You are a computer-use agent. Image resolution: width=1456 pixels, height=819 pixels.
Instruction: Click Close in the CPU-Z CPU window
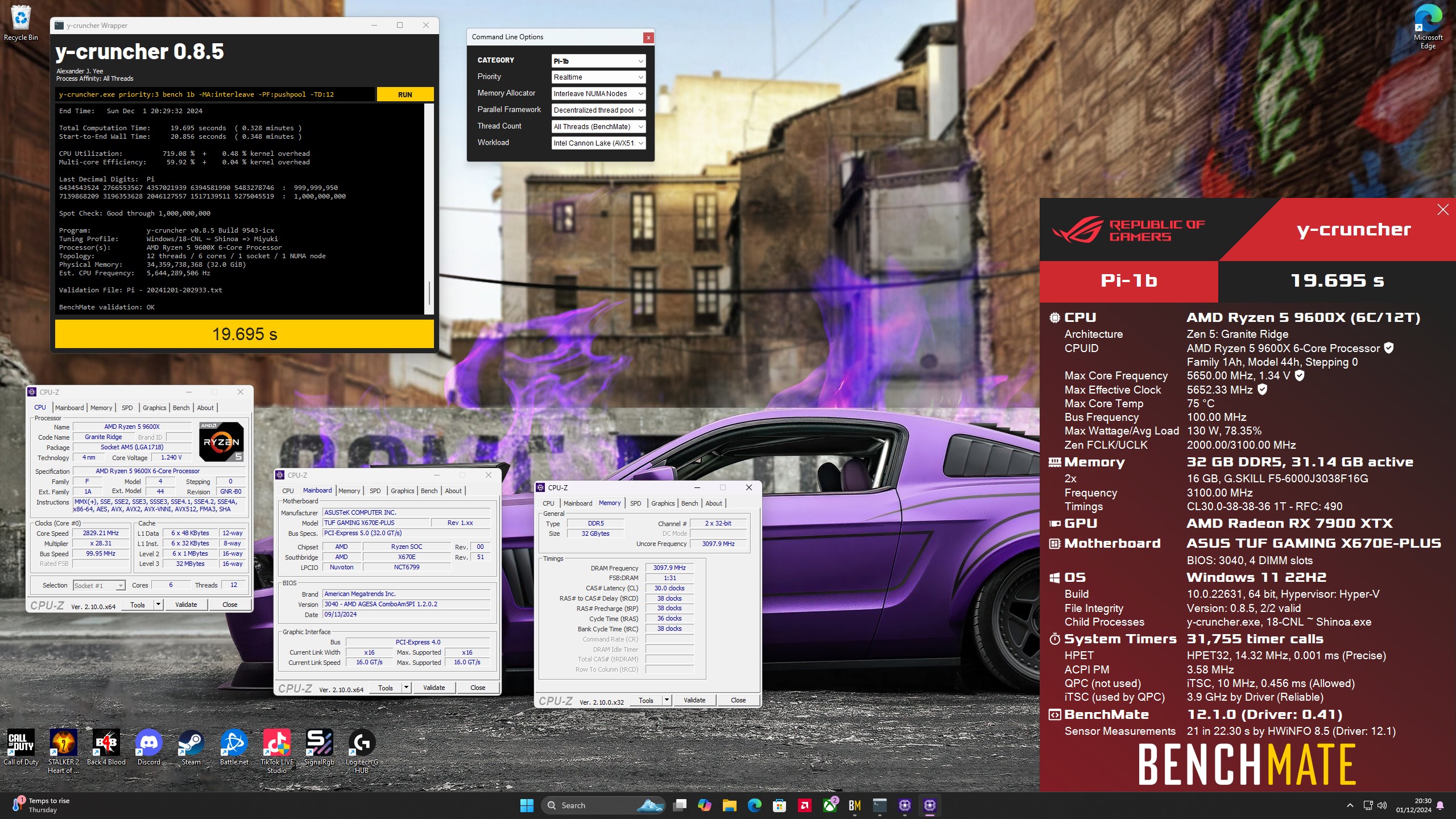click(x=230, y=605)
